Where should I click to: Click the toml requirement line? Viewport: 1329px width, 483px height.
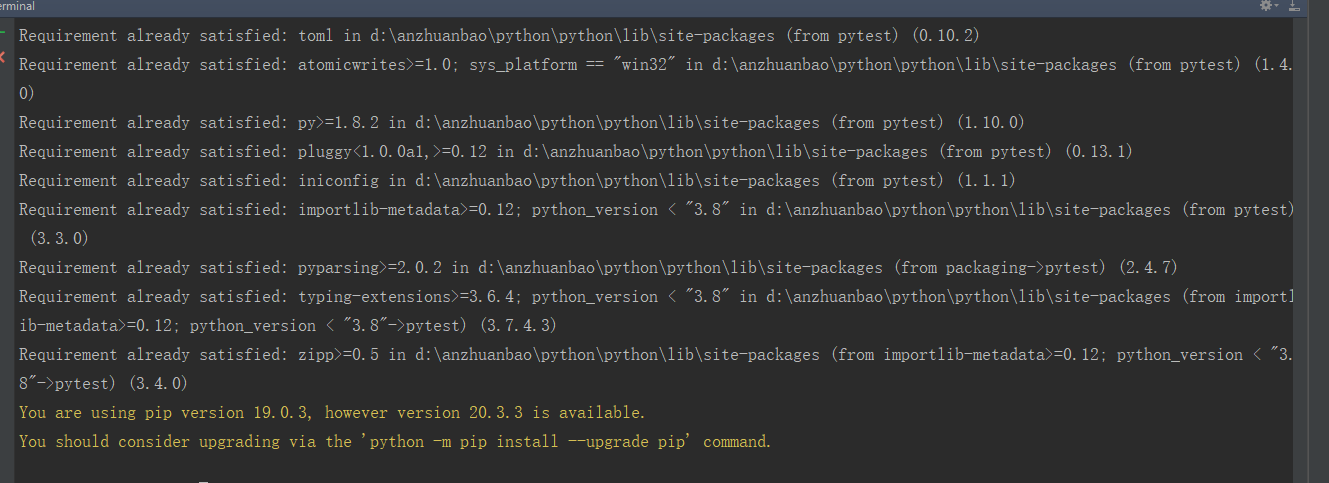pyautogui.click(x=499, y=35)
